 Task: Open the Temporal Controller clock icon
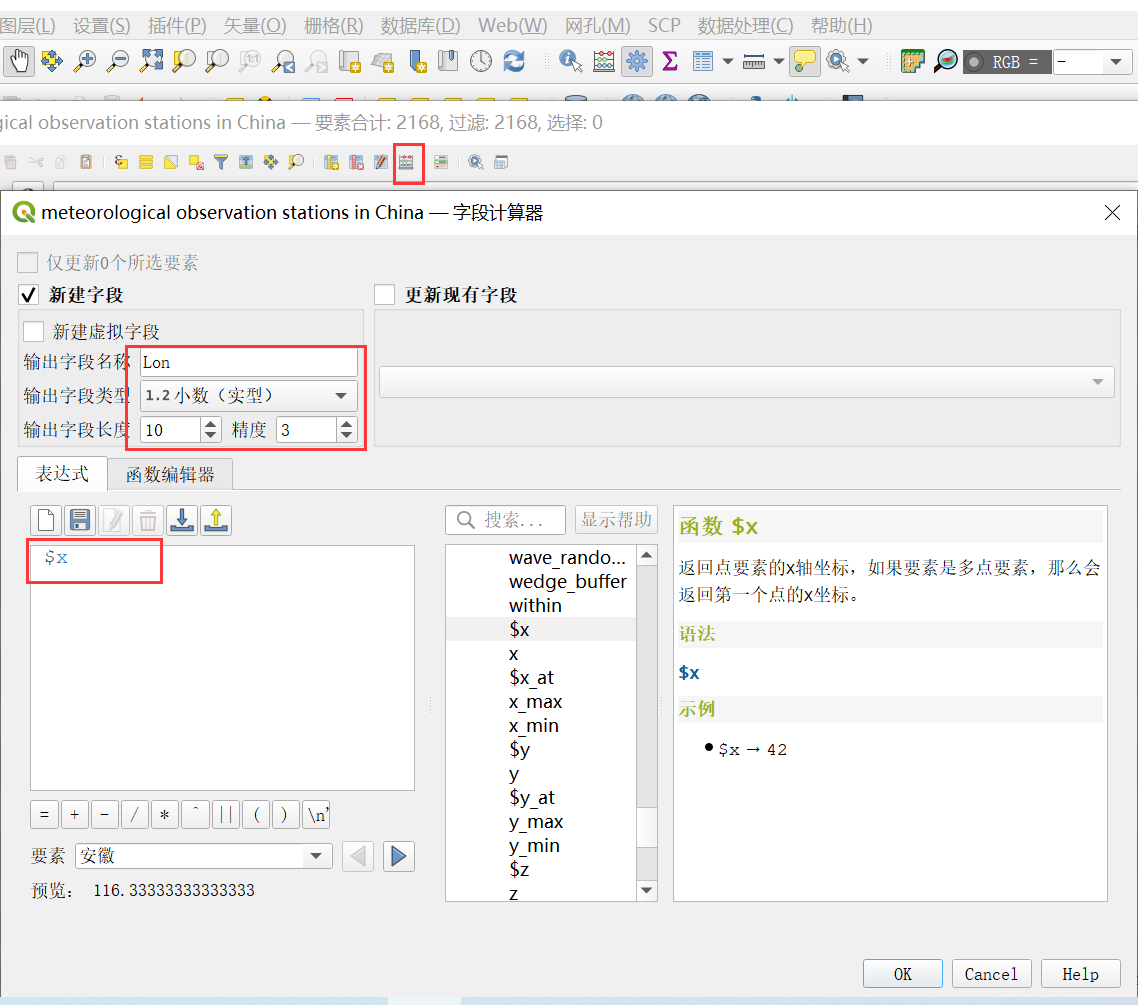480,61
